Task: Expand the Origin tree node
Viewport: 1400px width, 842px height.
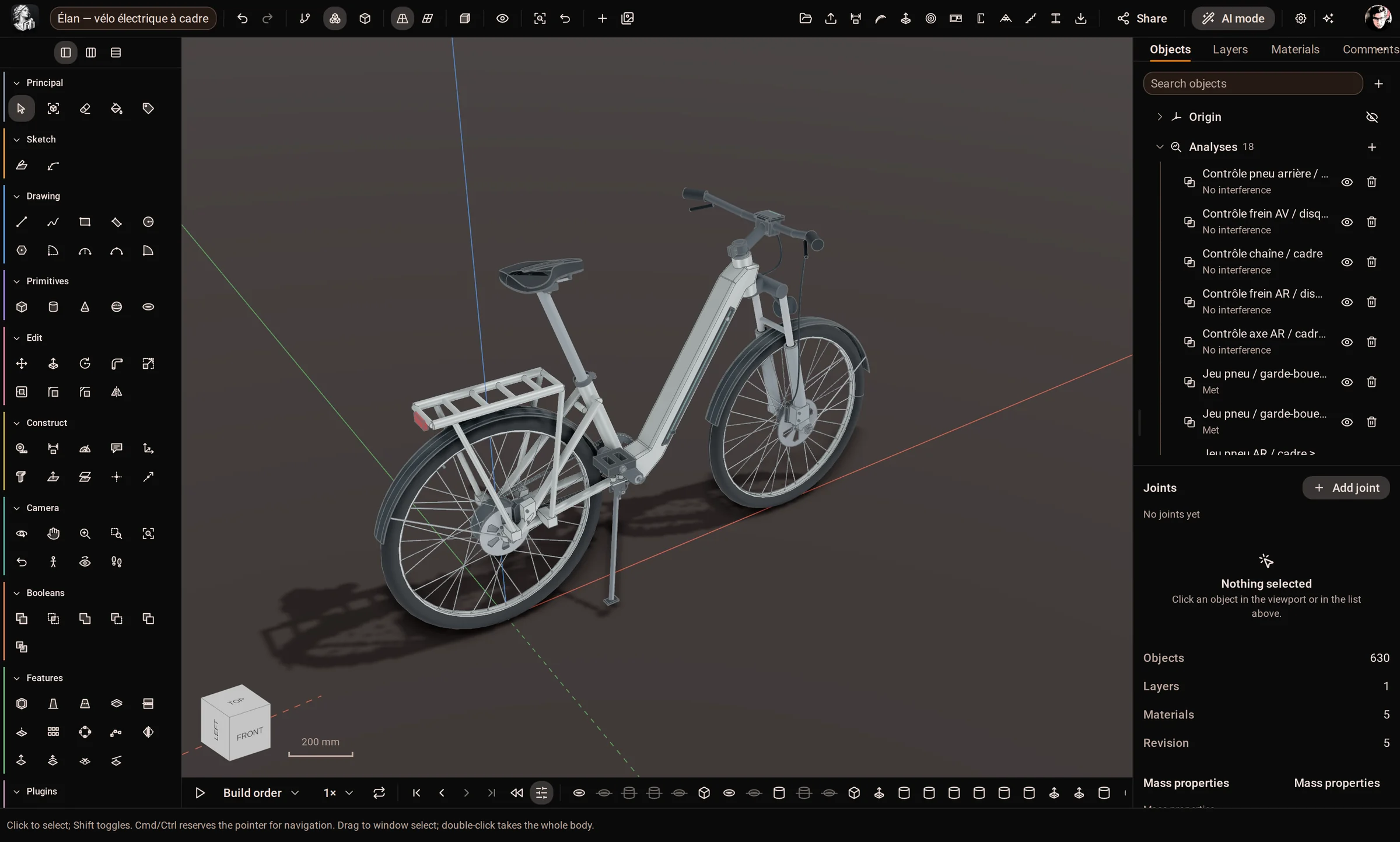Action: point(1160,117)
